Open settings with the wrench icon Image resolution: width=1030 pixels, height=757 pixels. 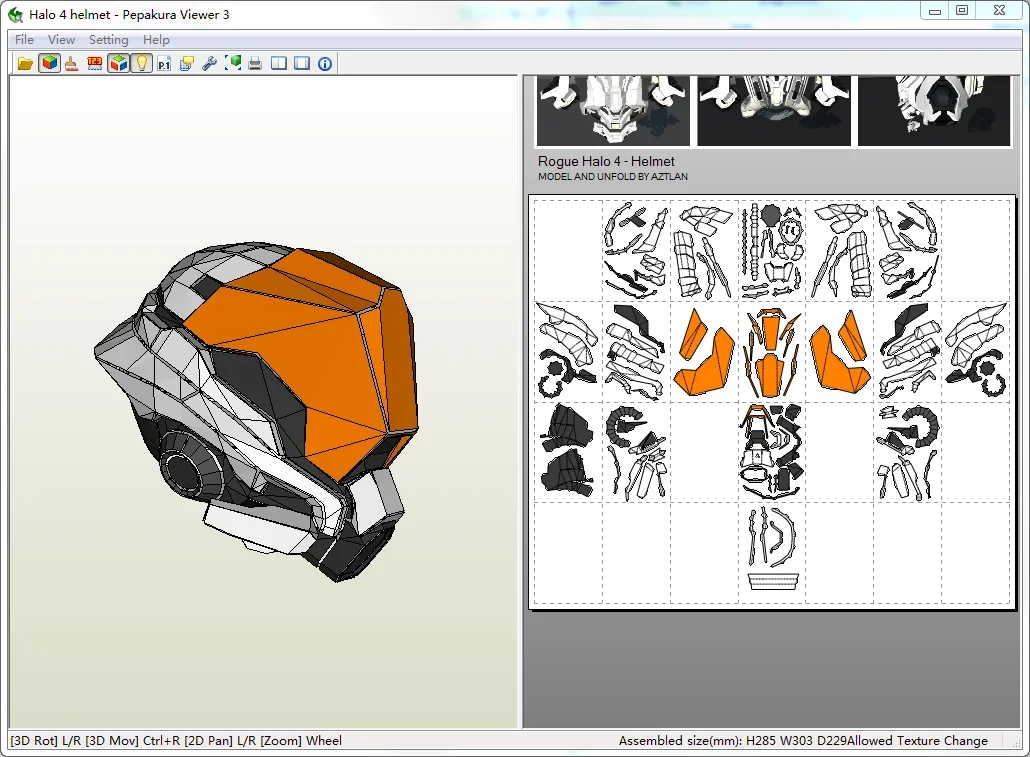tap(210, 64)
